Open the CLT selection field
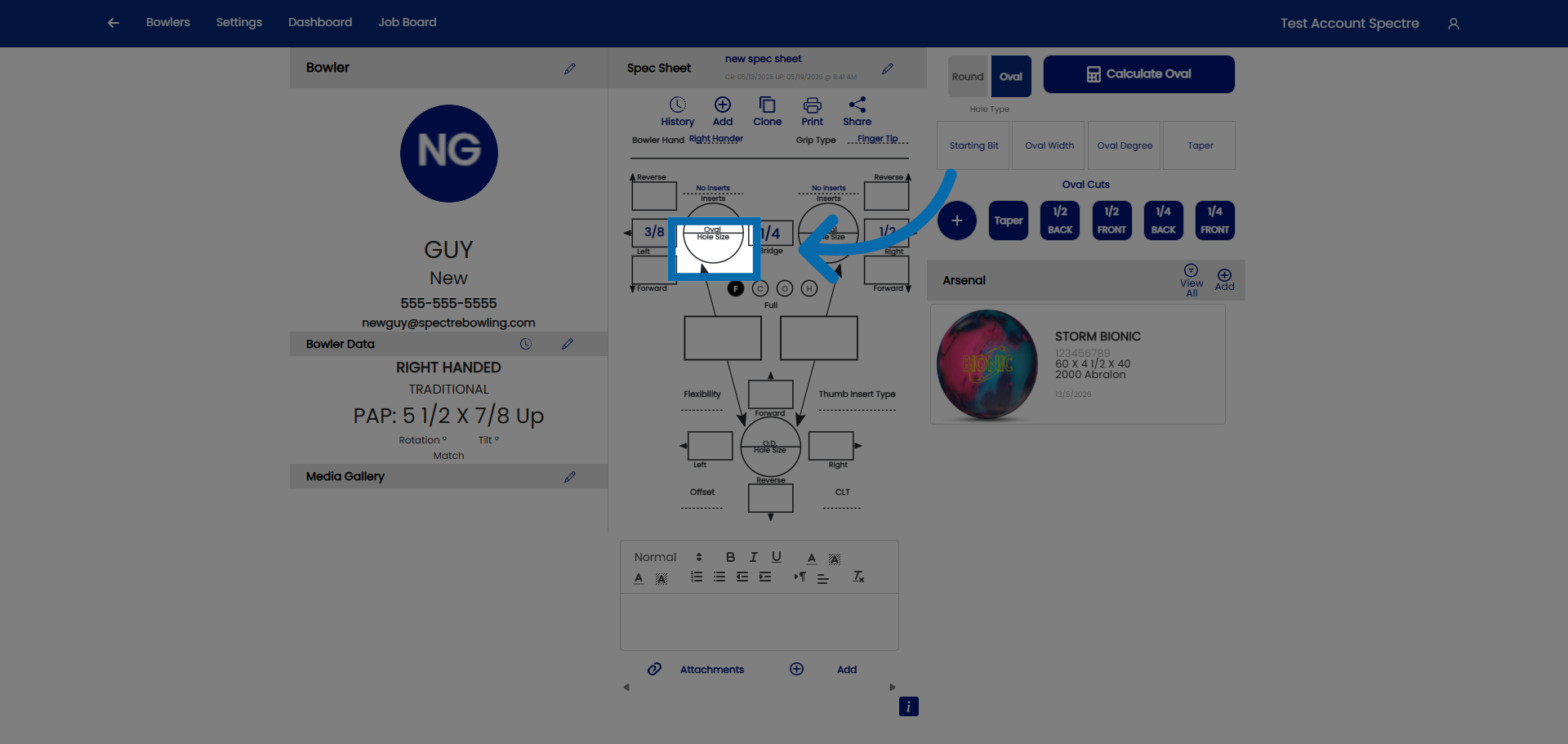 [x=842, y=503]
